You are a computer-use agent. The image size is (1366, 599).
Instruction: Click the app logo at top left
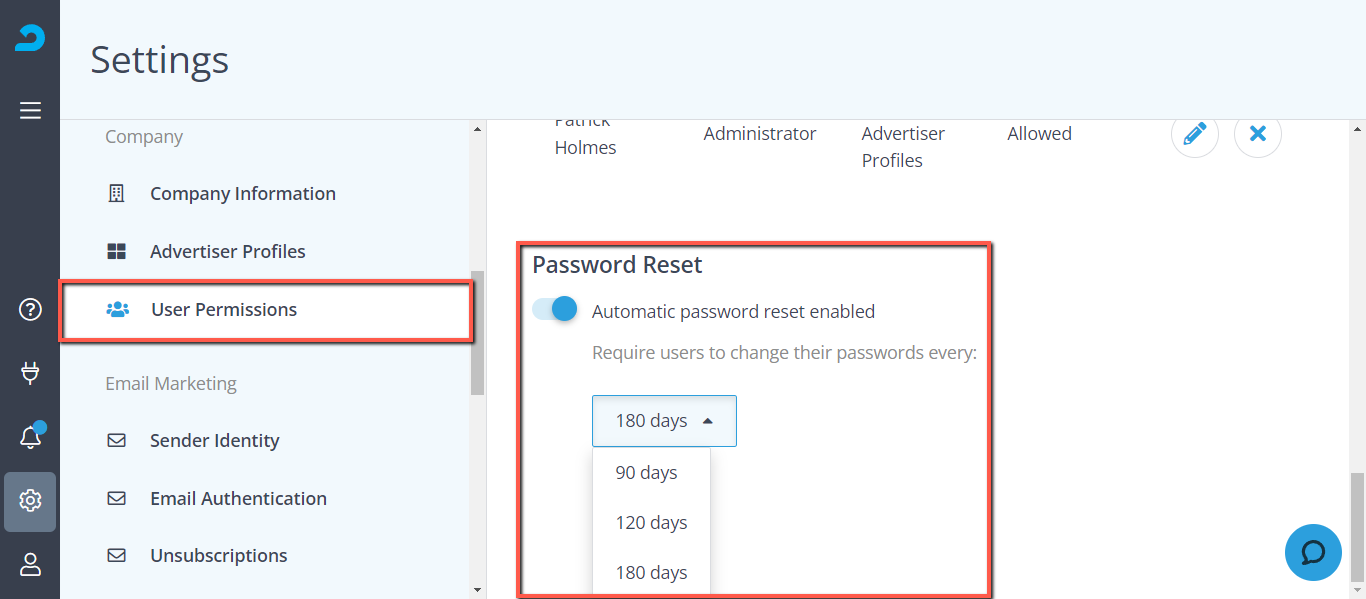tap(30, 38)
